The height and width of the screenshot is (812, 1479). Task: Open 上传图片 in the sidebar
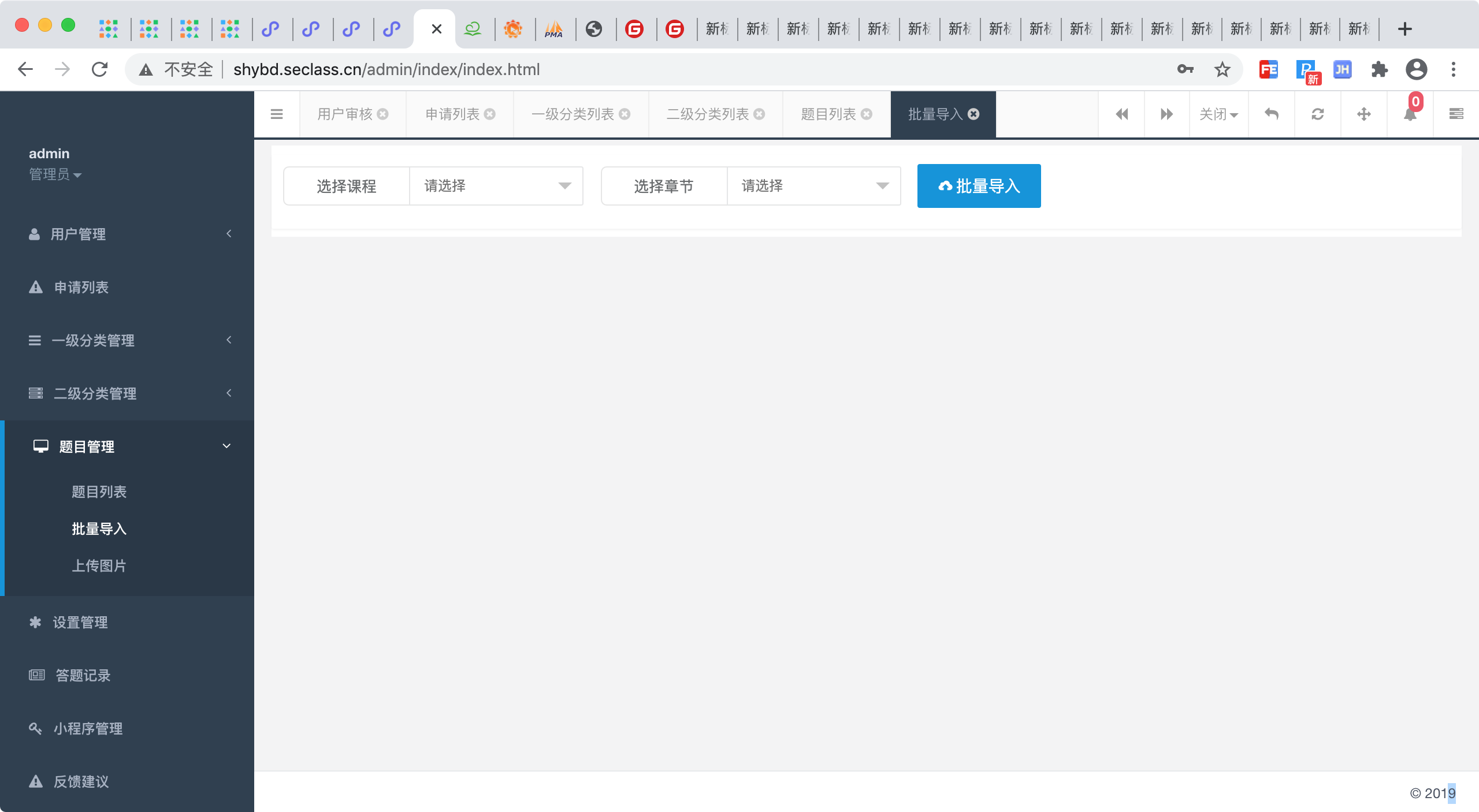click(99, 565)
